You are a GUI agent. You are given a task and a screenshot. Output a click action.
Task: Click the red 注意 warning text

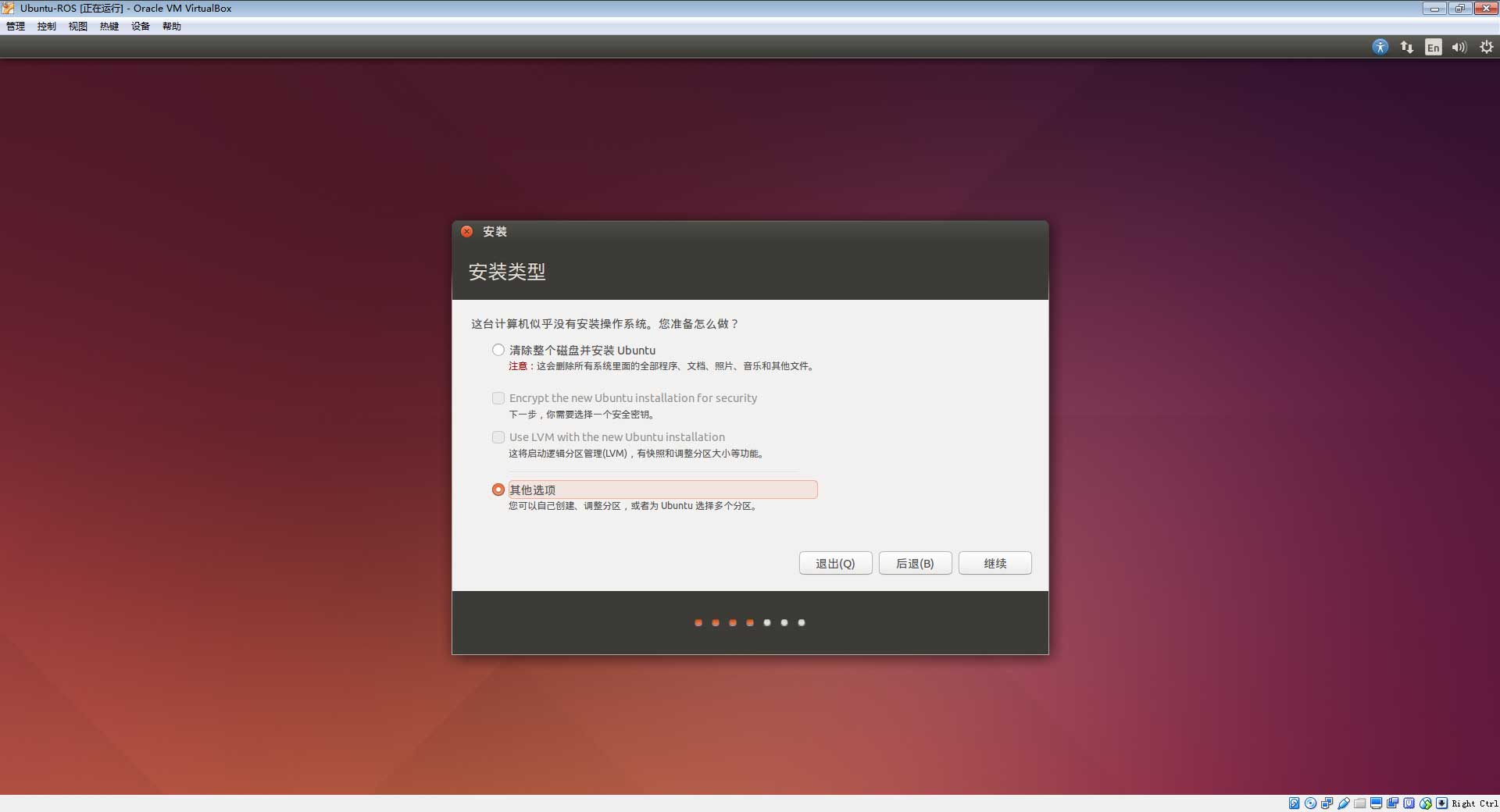(x=519, y=366)
